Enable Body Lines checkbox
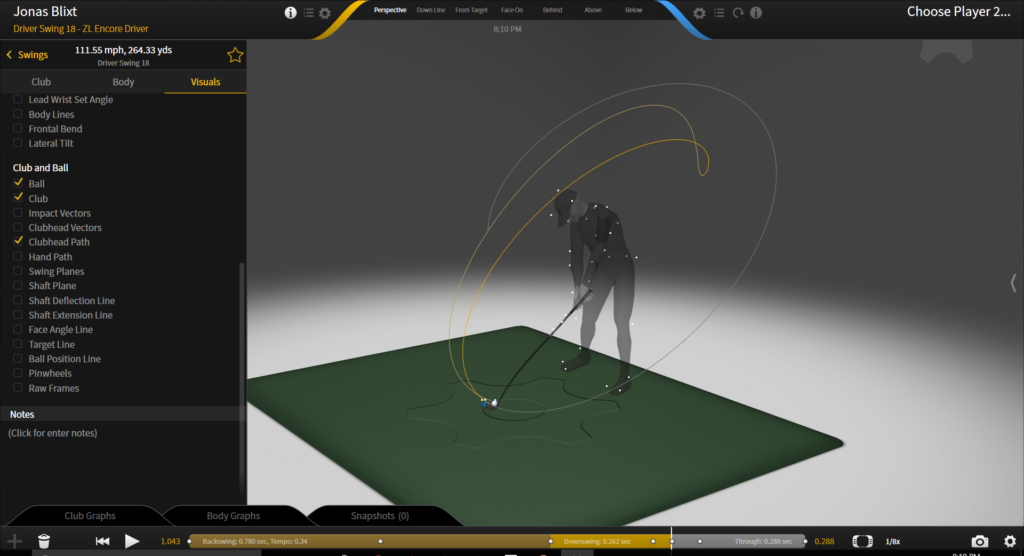This screenshot has width=1024, height=556. 18,114
